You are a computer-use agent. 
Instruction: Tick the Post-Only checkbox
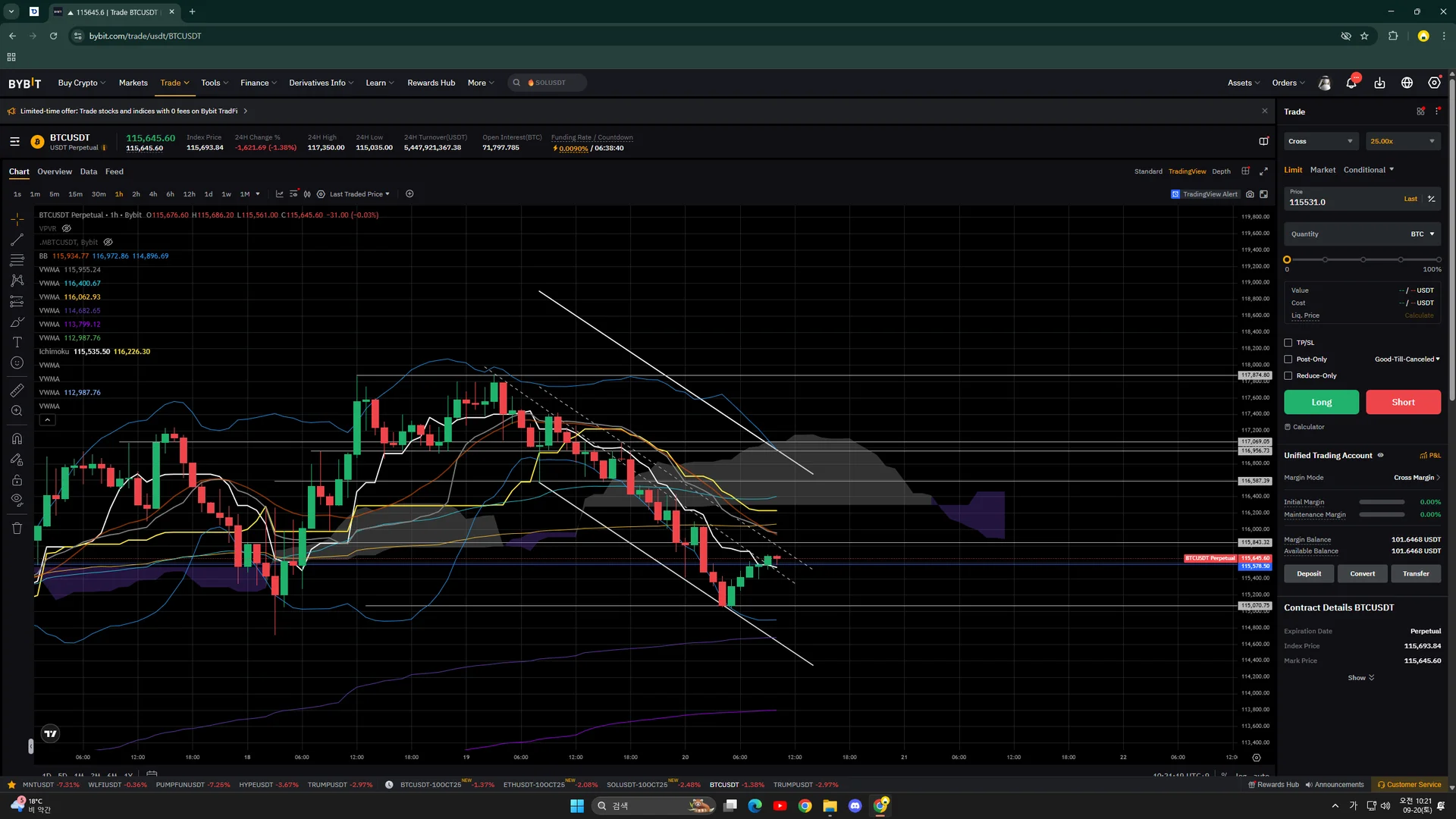tap(1288, 359)
